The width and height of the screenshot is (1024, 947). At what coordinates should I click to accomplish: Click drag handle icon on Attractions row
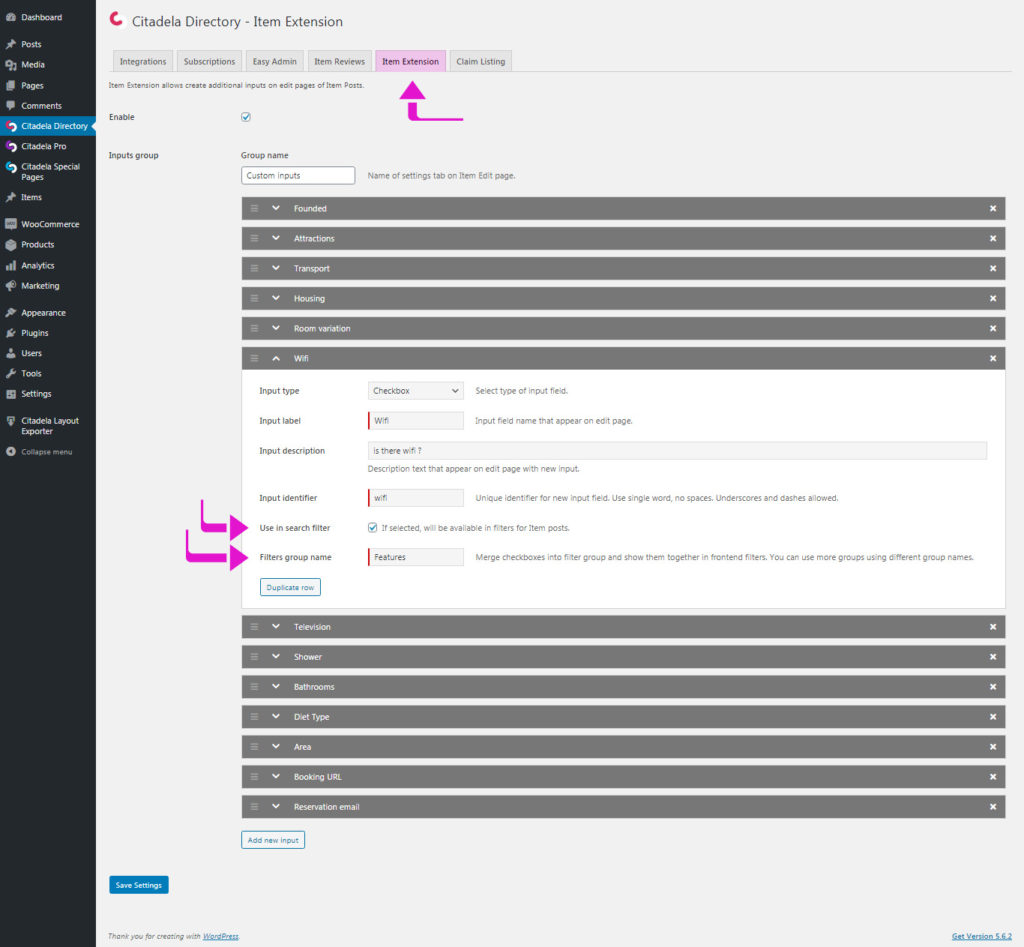[x=255, y=238]
